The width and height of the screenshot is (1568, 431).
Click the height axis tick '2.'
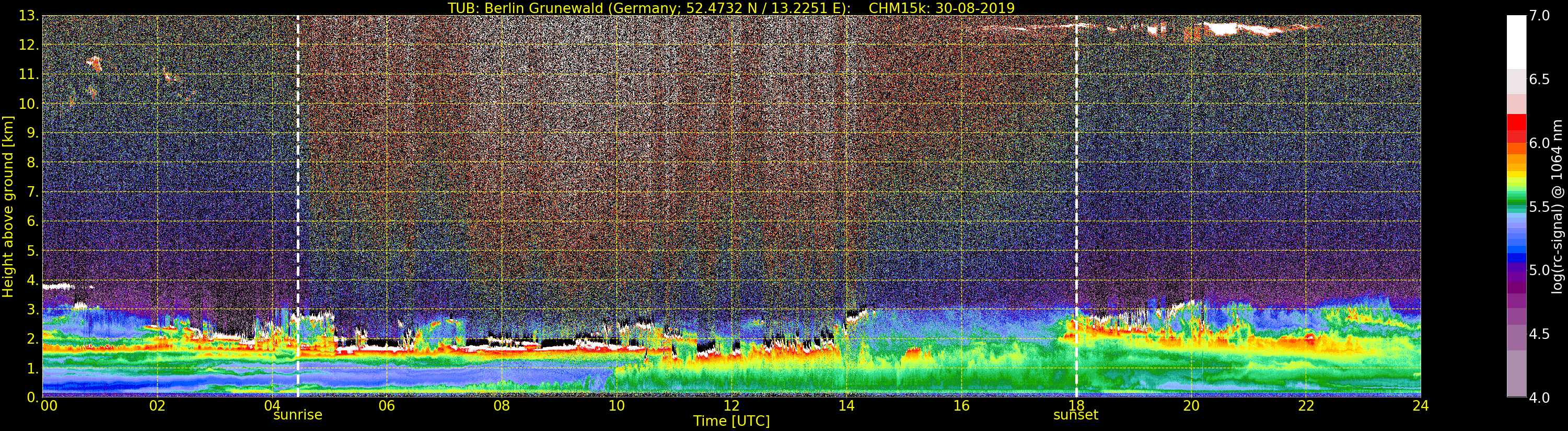coord(32,339)
